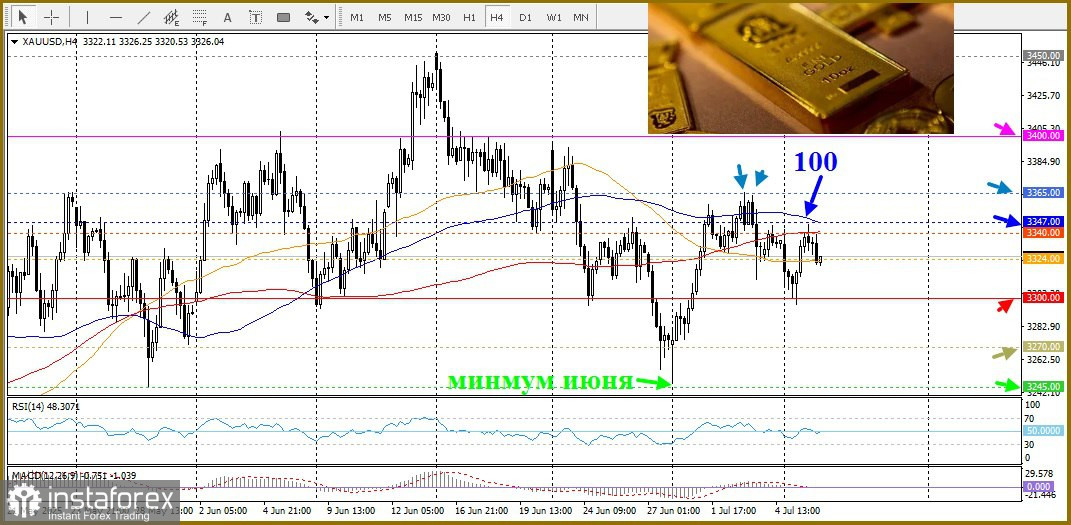Click the 3270.00 level label
Viewport: 1071px width, 525px height.
tap(1042, 347)
